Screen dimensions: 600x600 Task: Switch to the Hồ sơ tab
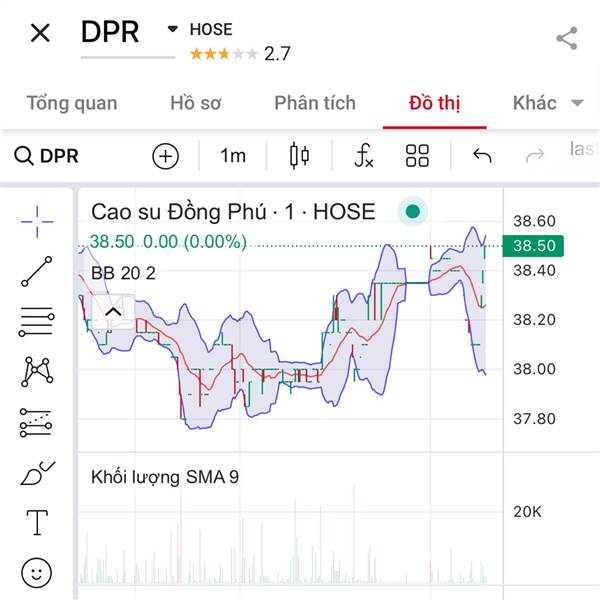tap(196, 103)
